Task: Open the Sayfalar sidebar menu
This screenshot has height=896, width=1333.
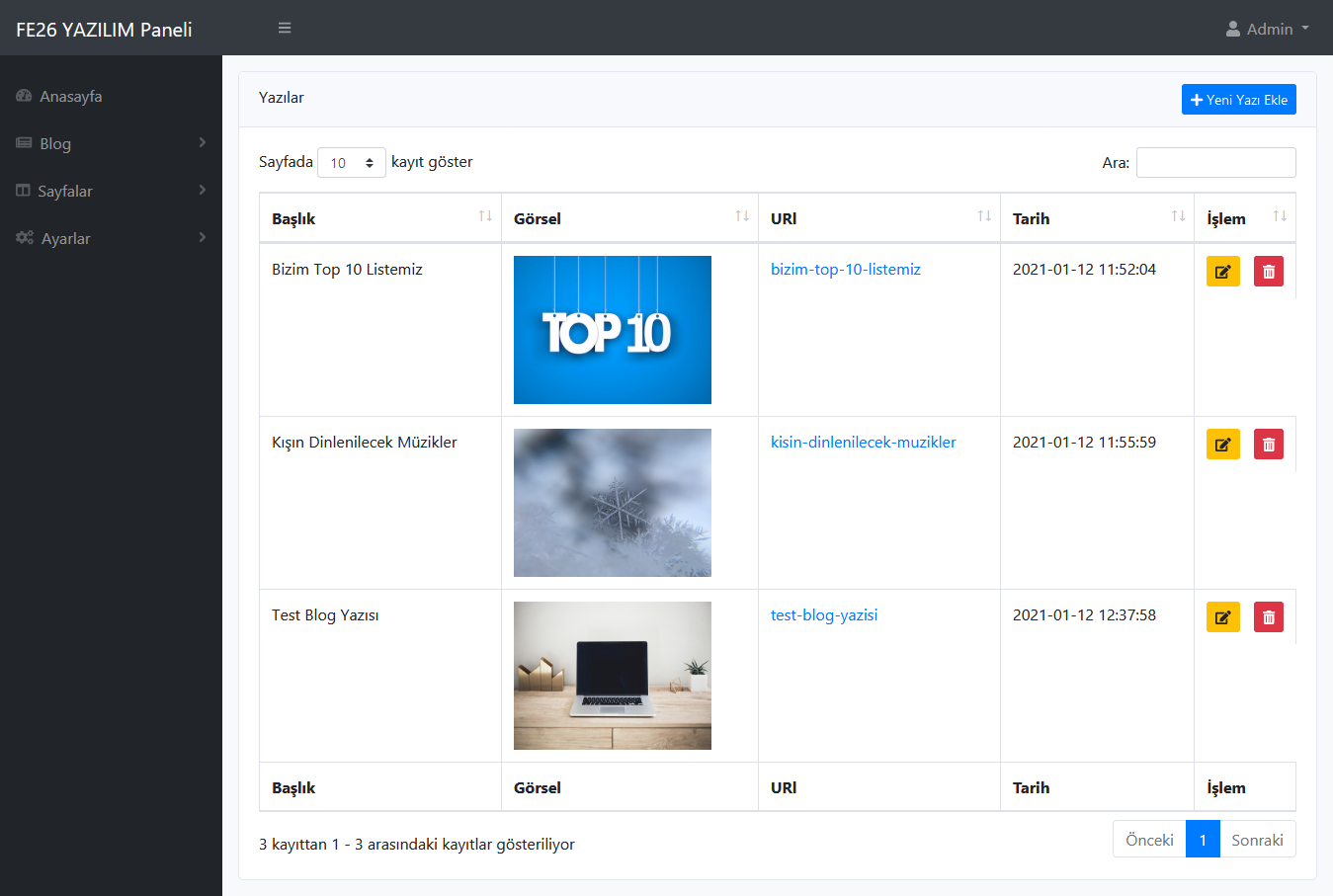Action: point(111,191)
